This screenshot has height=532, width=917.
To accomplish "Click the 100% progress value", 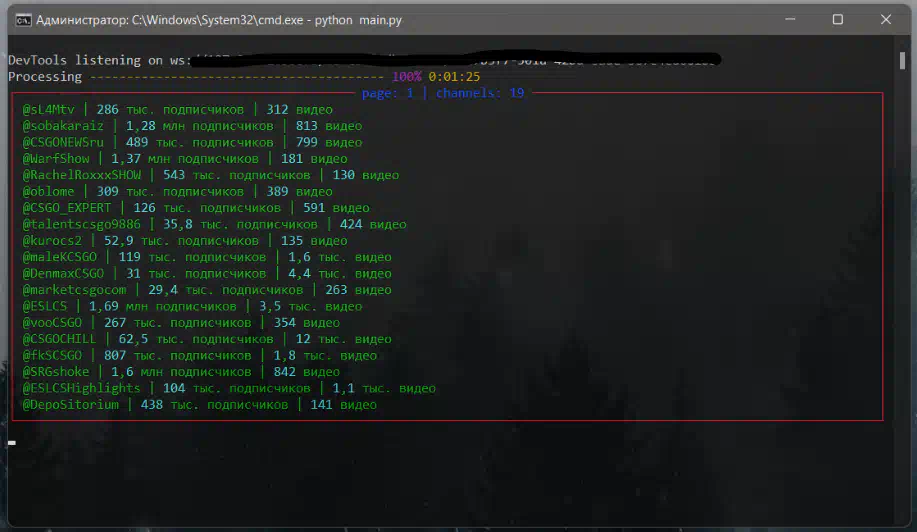I will click(x=406, y=77).
